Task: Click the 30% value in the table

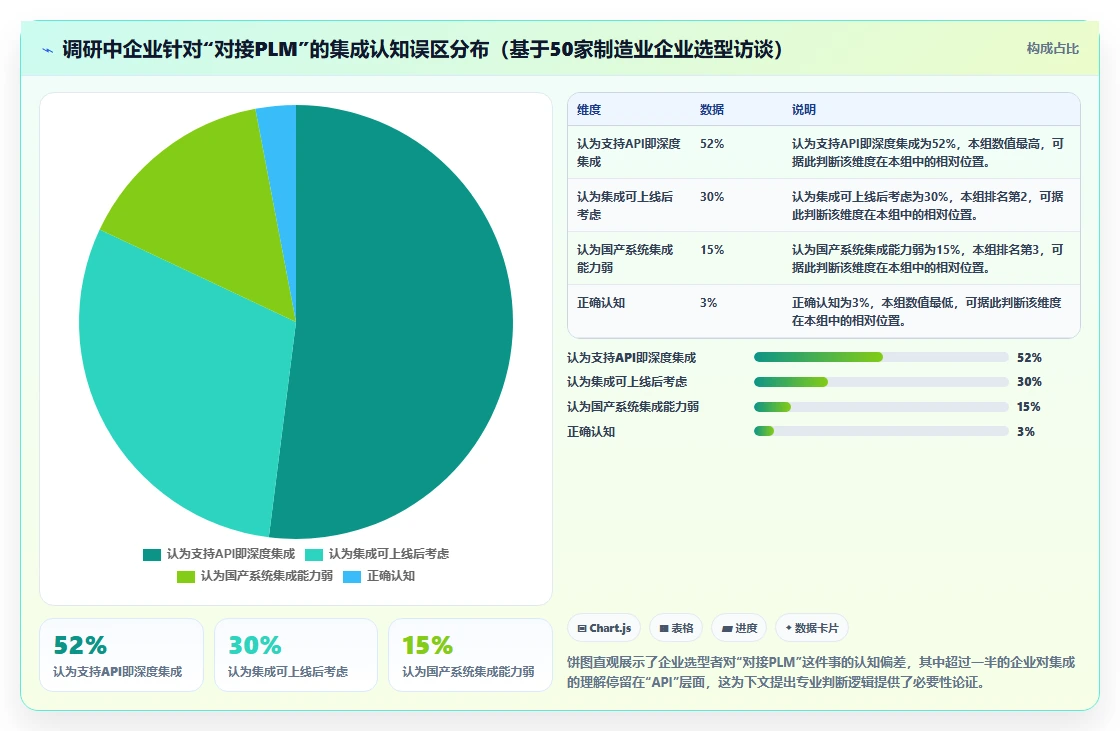Action: pos(711,197)
